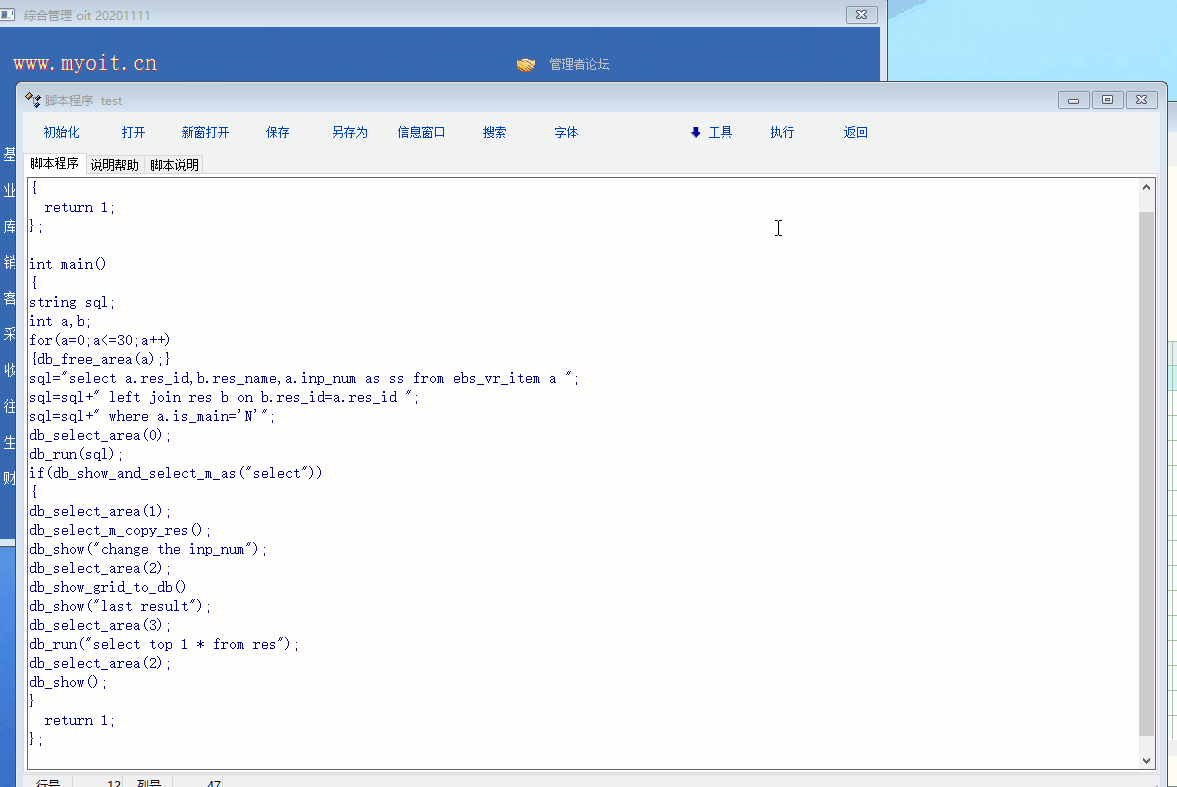Viewport: 1177px width, 787px height.
Task: Expand the 工具 tools dropdown arrow
Action: (x=696, y=132)
